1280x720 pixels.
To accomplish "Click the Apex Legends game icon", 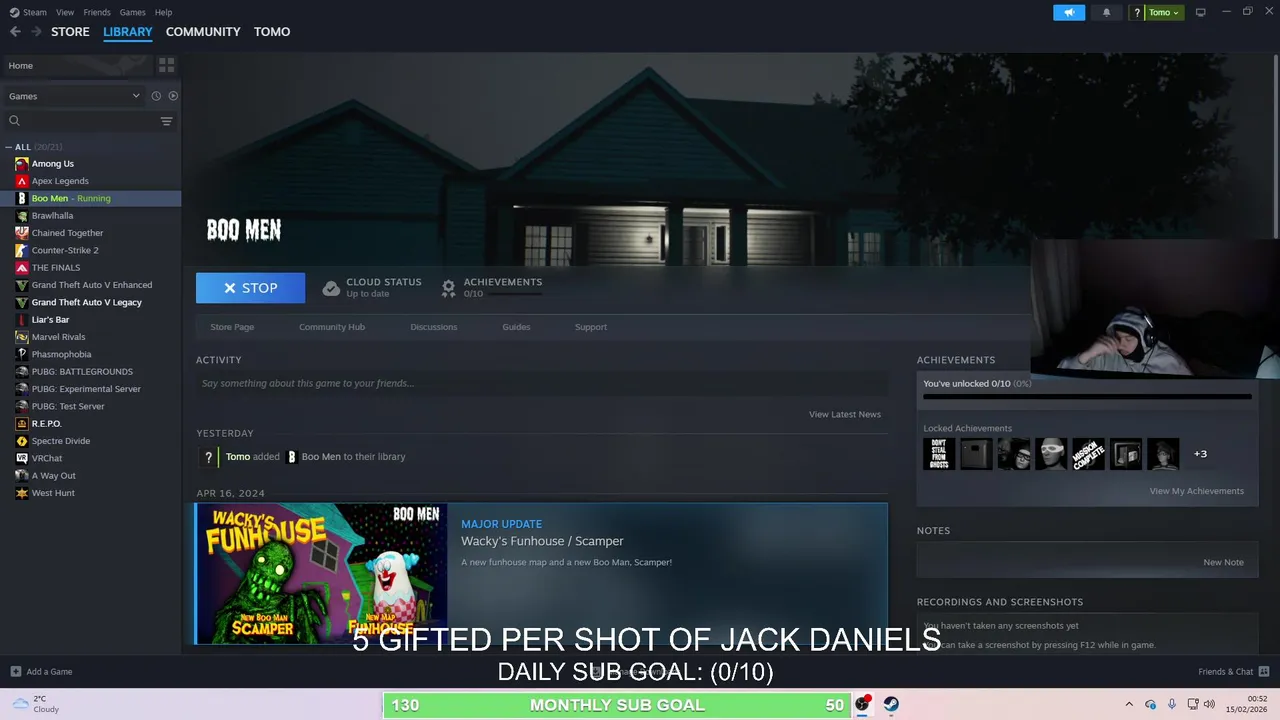I will coord(22,181).
